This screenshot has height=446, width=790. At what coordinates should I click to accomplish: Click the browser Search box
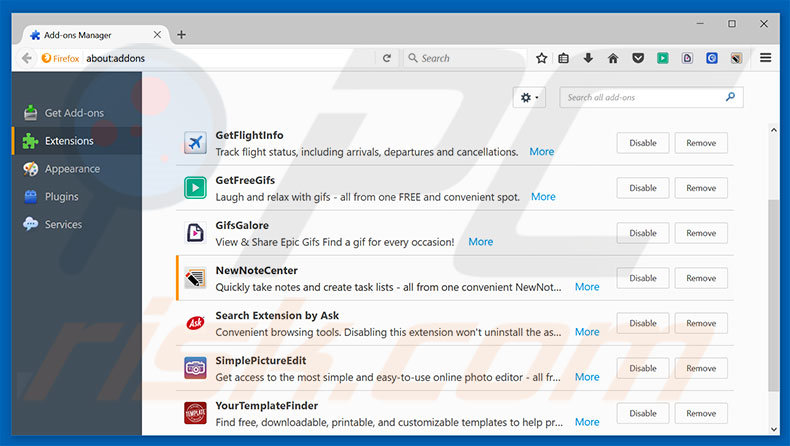pos(465,58)
